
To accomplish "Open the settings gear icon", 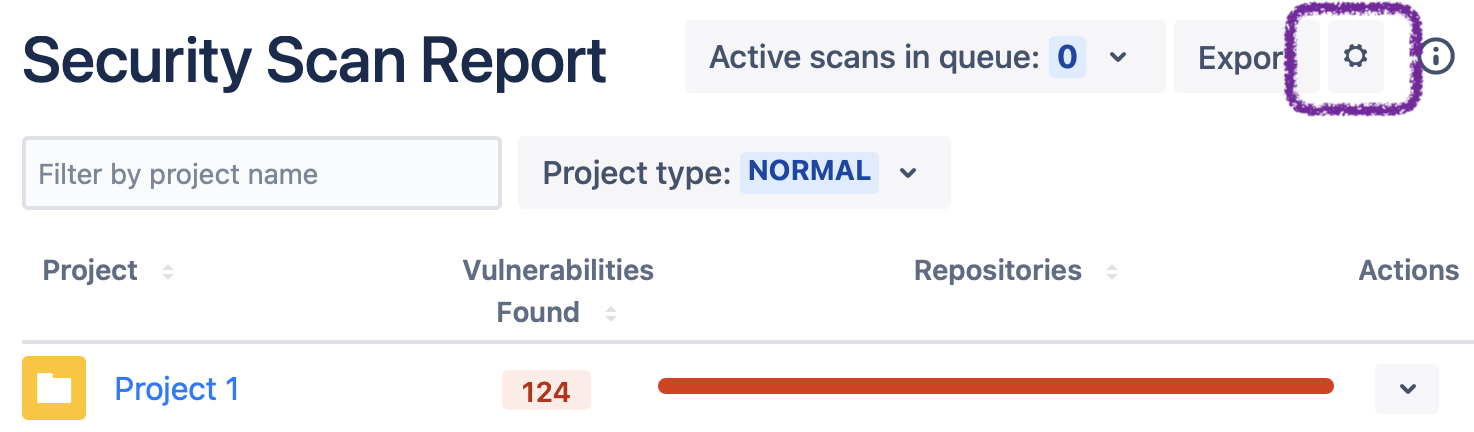I will [x=1355, y=57].
